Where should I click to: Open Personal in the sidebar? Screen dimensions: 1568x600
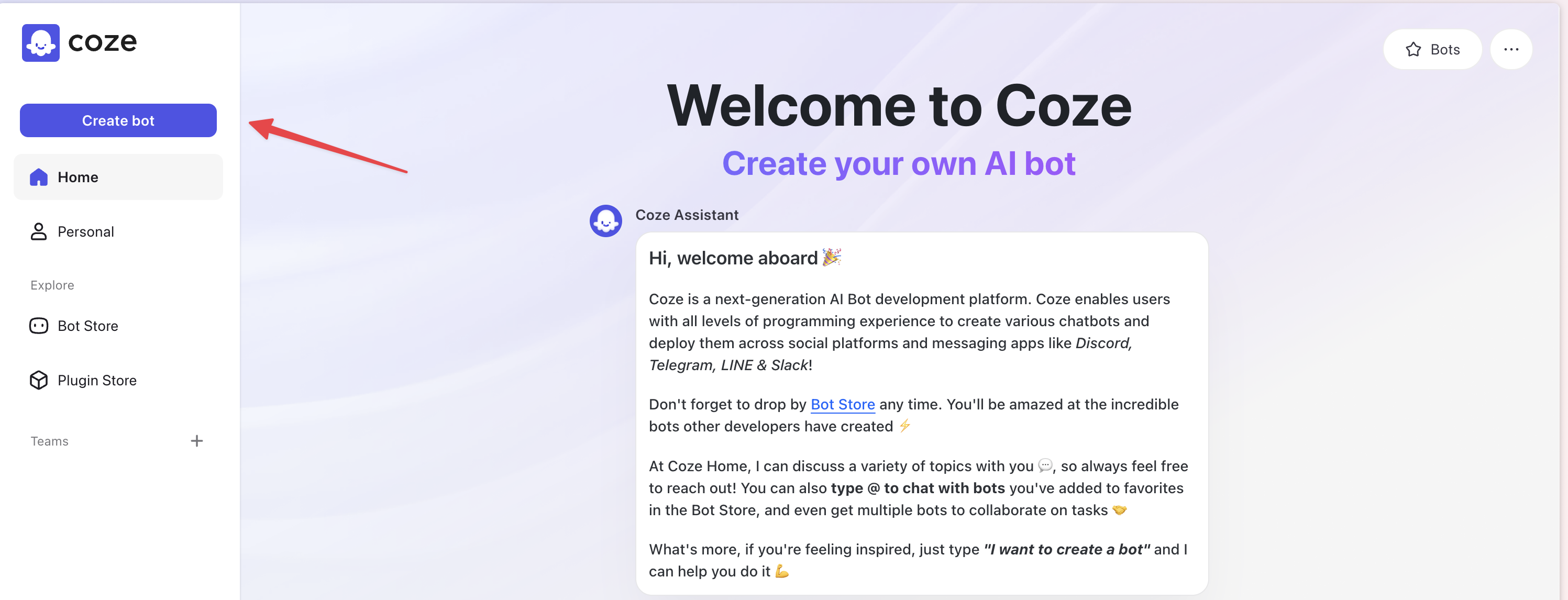tap(85, 232)
